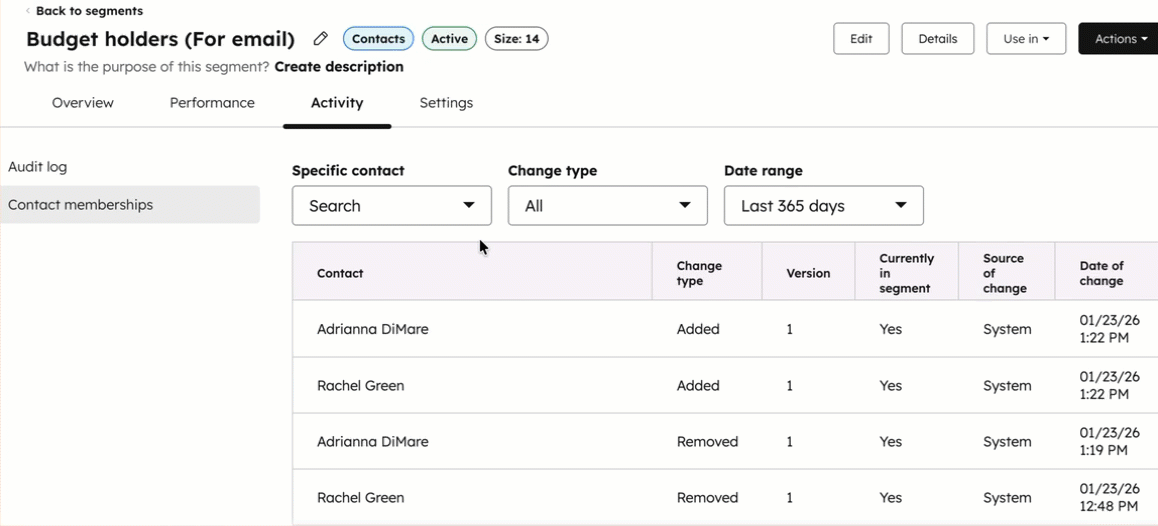Select the Activity tab
Image resolution: width=1158 pixels, height=526 pixels.
337,103
